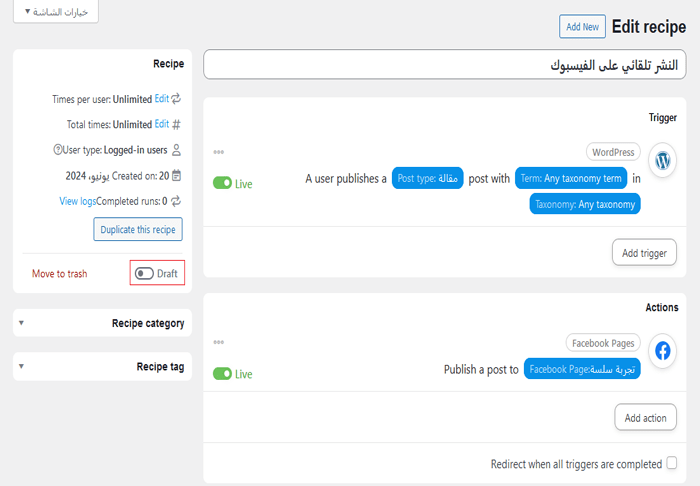Open the screen options dropdown tab

pos(56,12)
